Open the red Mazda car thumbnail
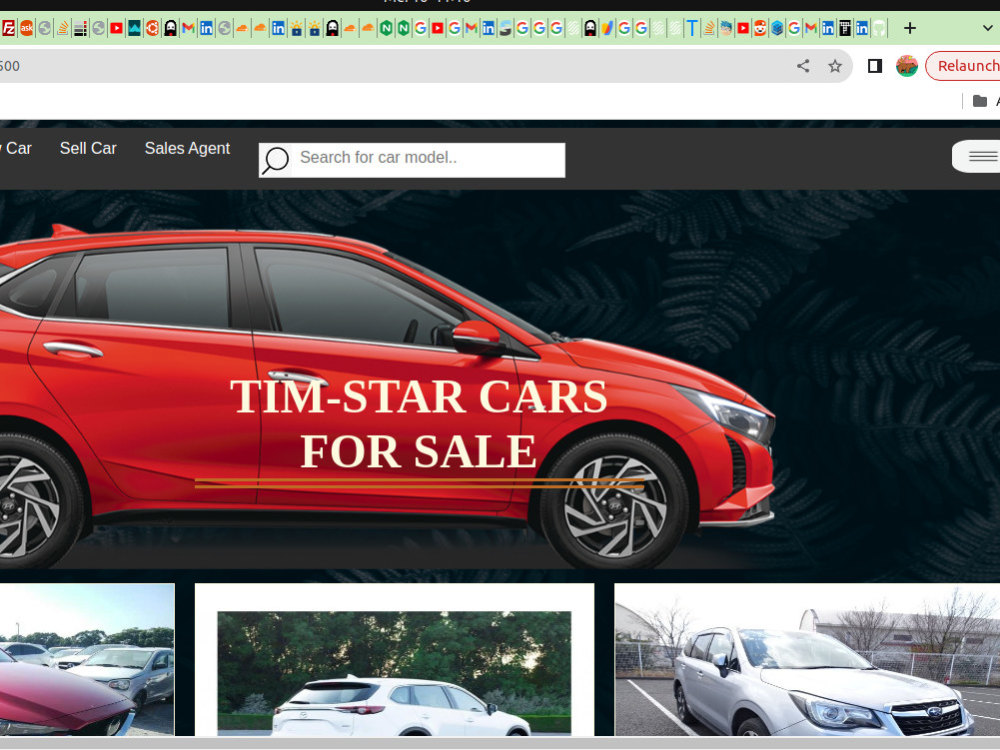 point(87,659)
